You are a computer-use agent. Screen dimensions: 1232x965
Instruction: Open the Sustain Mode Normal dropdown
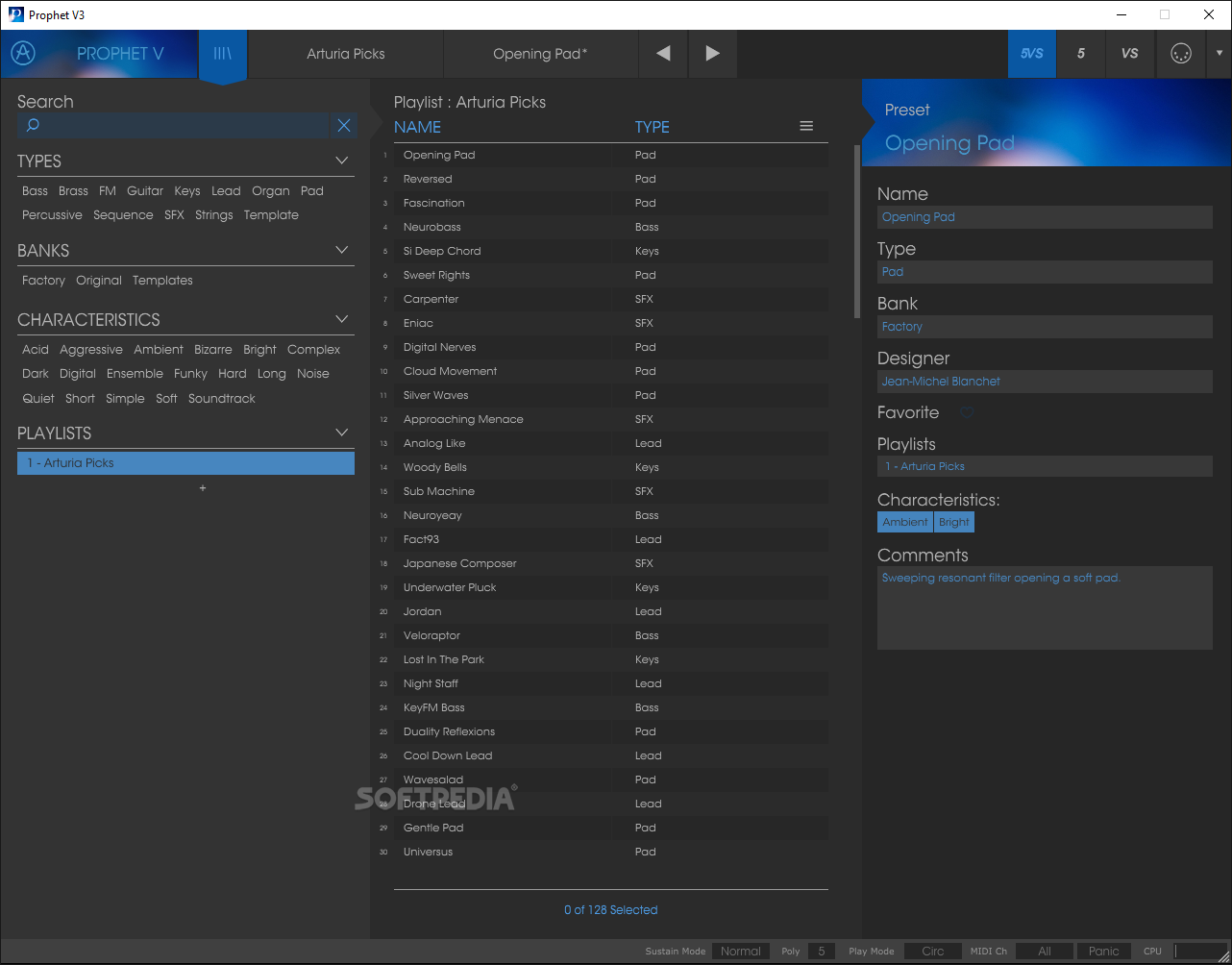click(740, 951)
